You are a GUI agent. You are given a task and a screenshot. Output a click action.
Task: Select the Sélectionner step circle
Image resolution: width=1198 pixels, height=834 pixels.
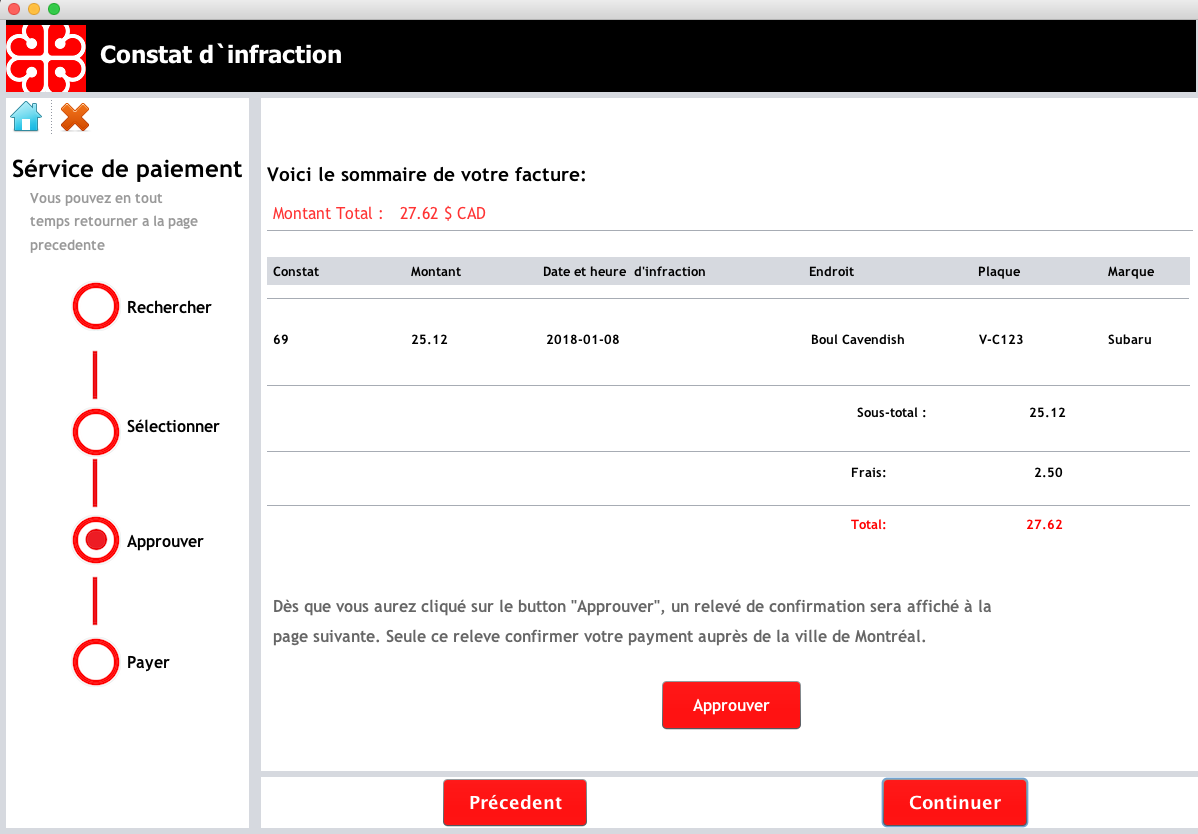tap(96, 432)
